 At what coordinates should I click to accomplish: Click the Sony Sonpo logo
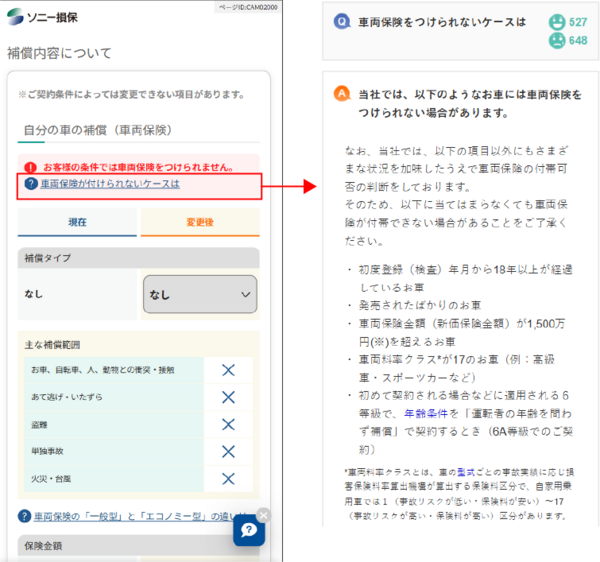pos(42,17)
